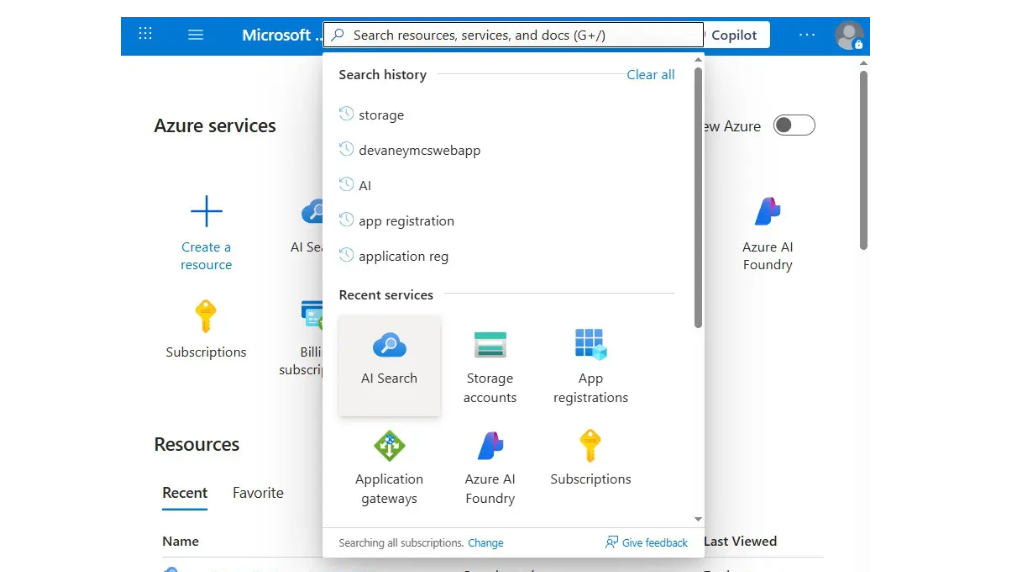The width and height of the screenshot is (1026, 572).
Task: Open Subscriptions in recent services
Action: tap(591, 458)
